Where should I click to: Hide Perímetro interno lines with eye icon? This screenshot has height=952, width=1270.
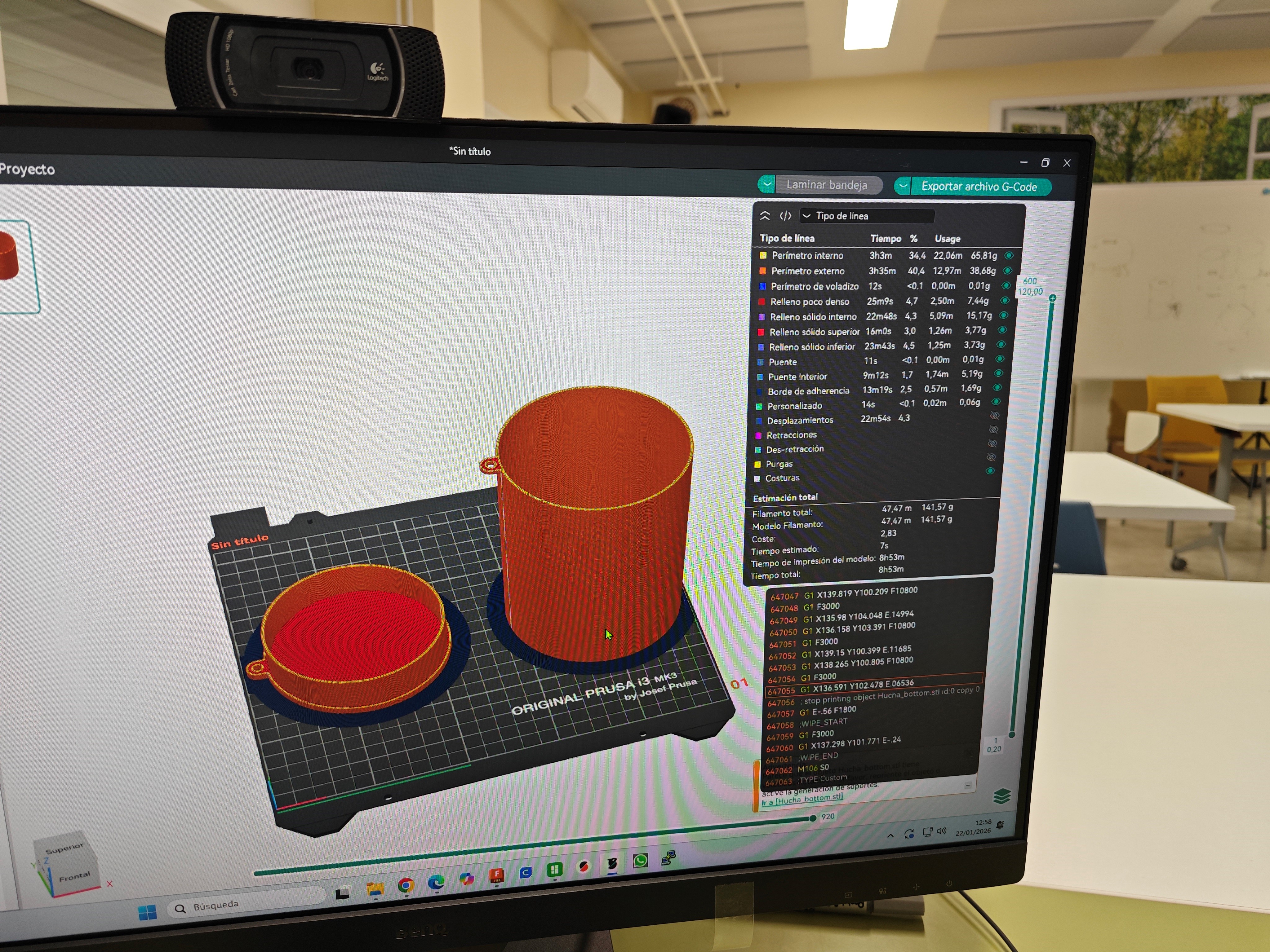pyautogui.click(x=1009, y=256)
